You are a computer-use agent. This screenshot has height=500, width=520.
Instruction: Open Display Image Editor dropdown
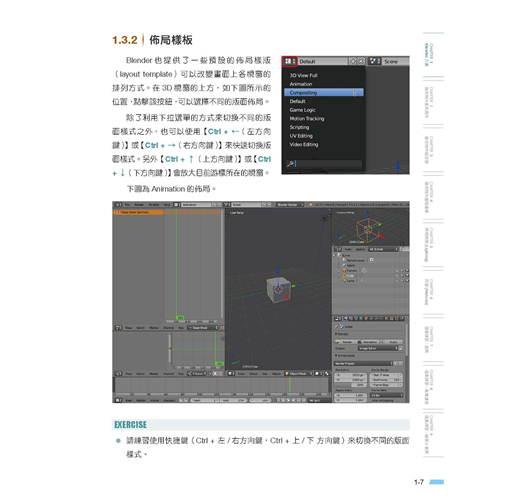(x=378, y=348)
